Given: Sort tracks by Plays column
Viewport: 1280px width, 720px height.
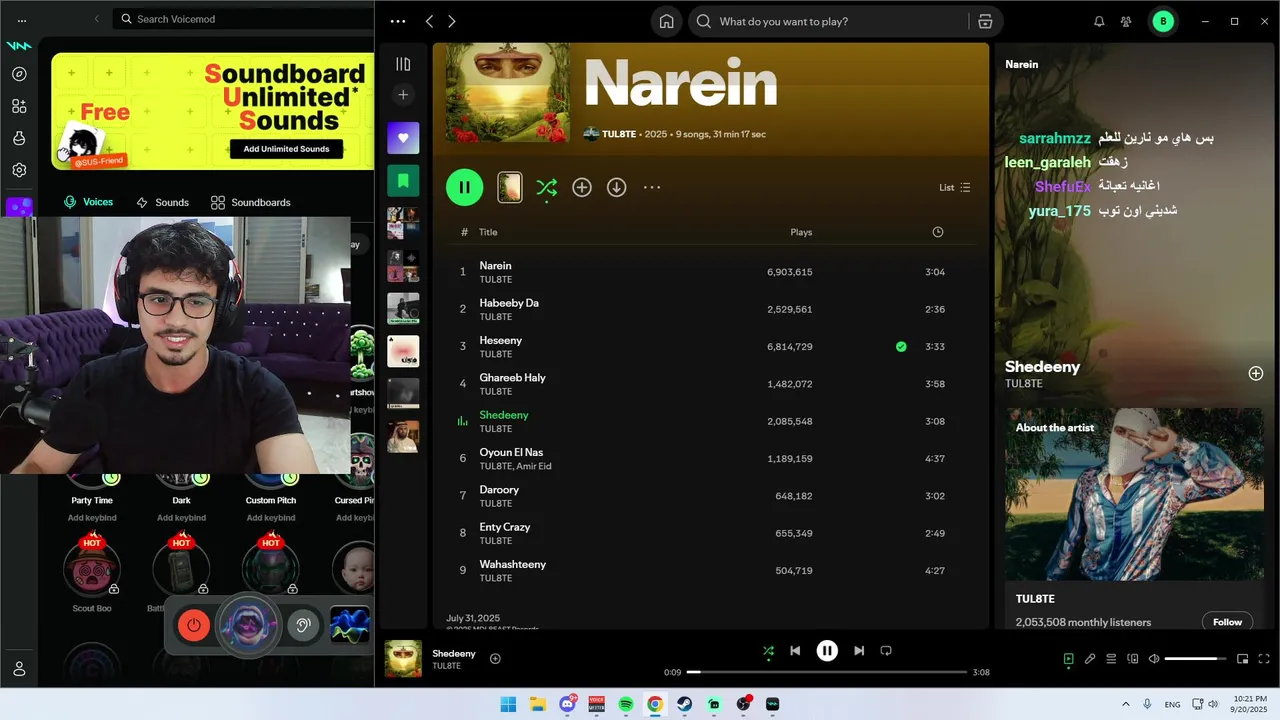Looking at the screenshot, I should click(x=801, y=232).
